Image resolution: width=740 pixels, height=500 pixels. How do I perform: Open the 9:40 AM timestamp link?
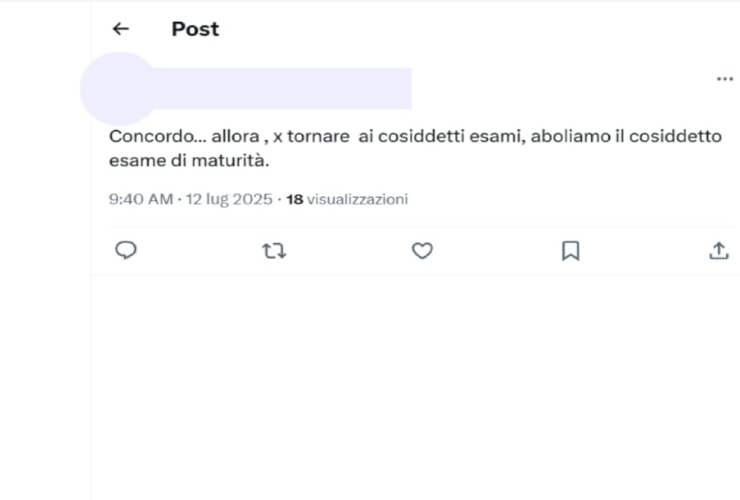(x=140, y=199)
